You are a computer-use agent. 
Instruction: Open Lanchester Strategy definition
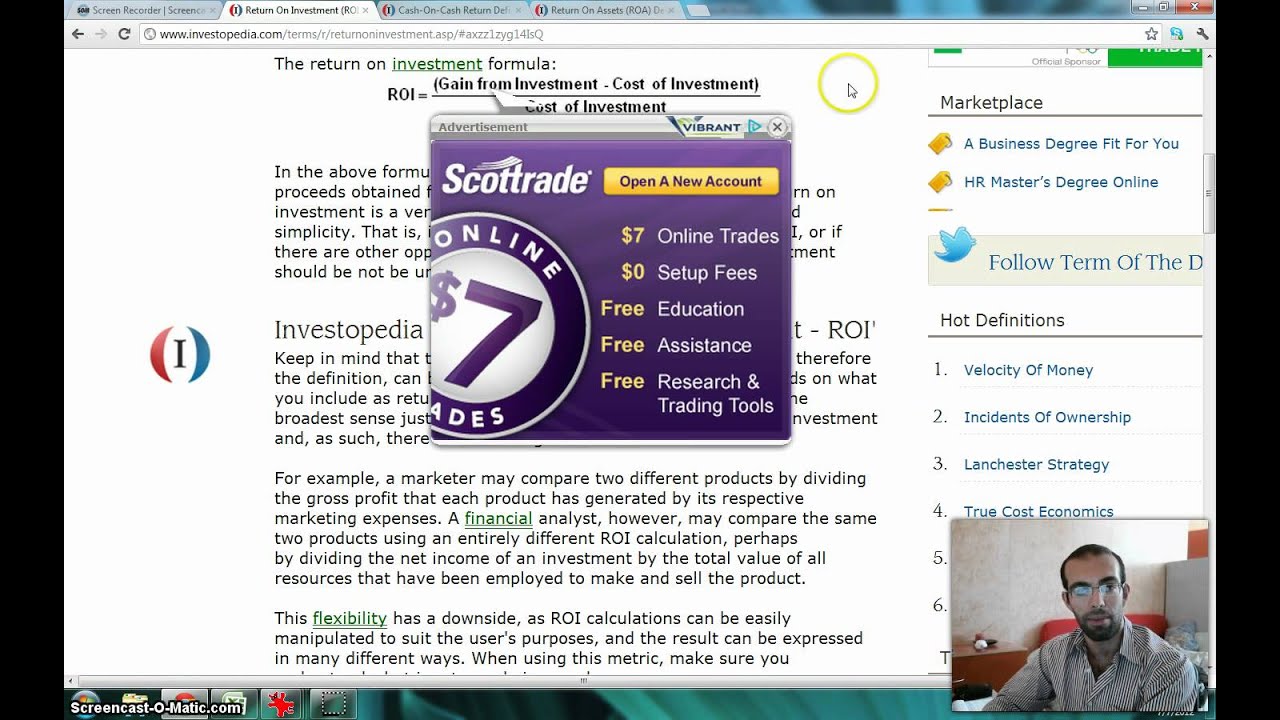(x=1036, y=464)
